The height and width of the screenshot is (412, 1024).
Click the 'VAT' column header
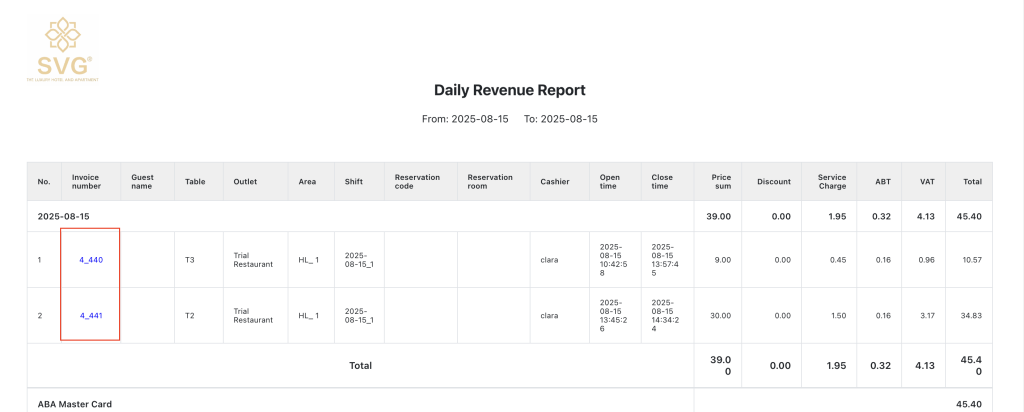point(926,182)
